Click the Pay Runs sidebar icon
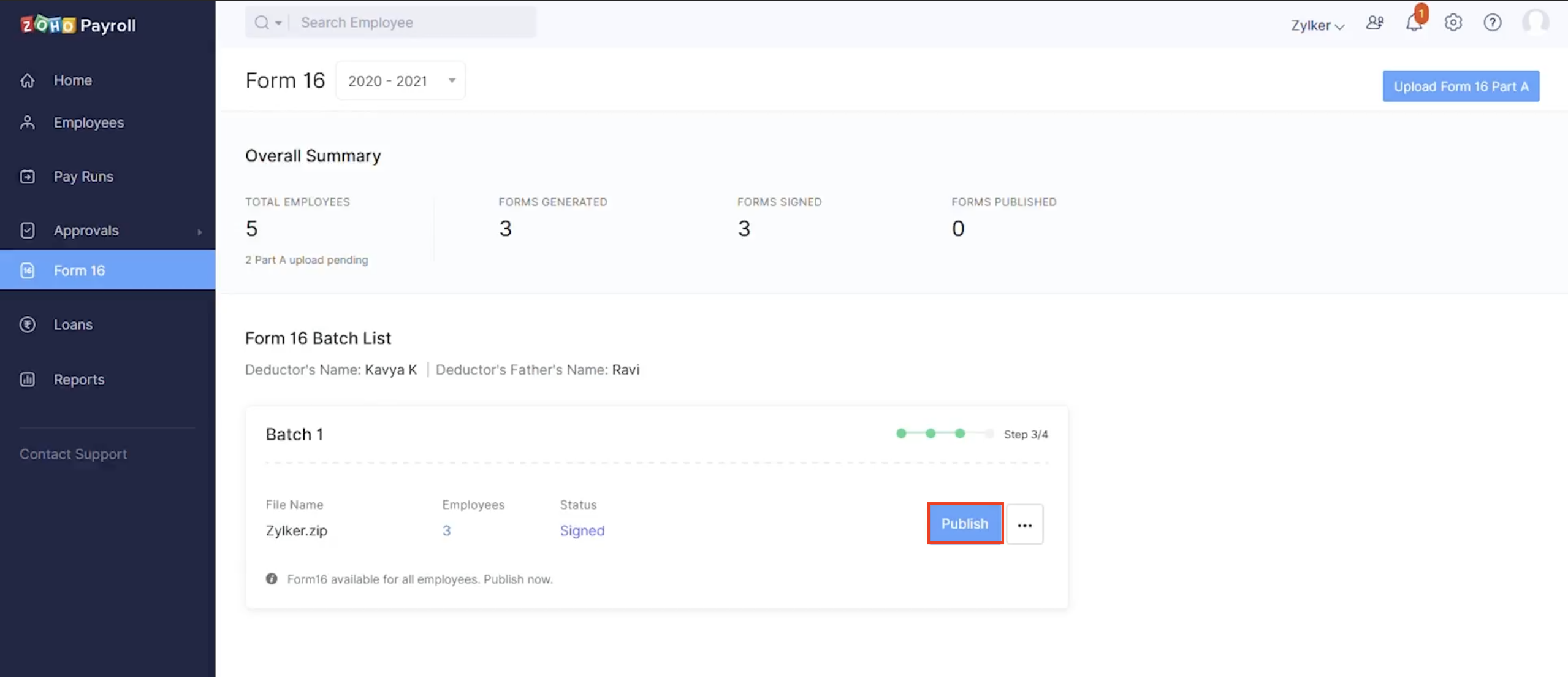Screen dimensions: 1568x677 (28, 177)
